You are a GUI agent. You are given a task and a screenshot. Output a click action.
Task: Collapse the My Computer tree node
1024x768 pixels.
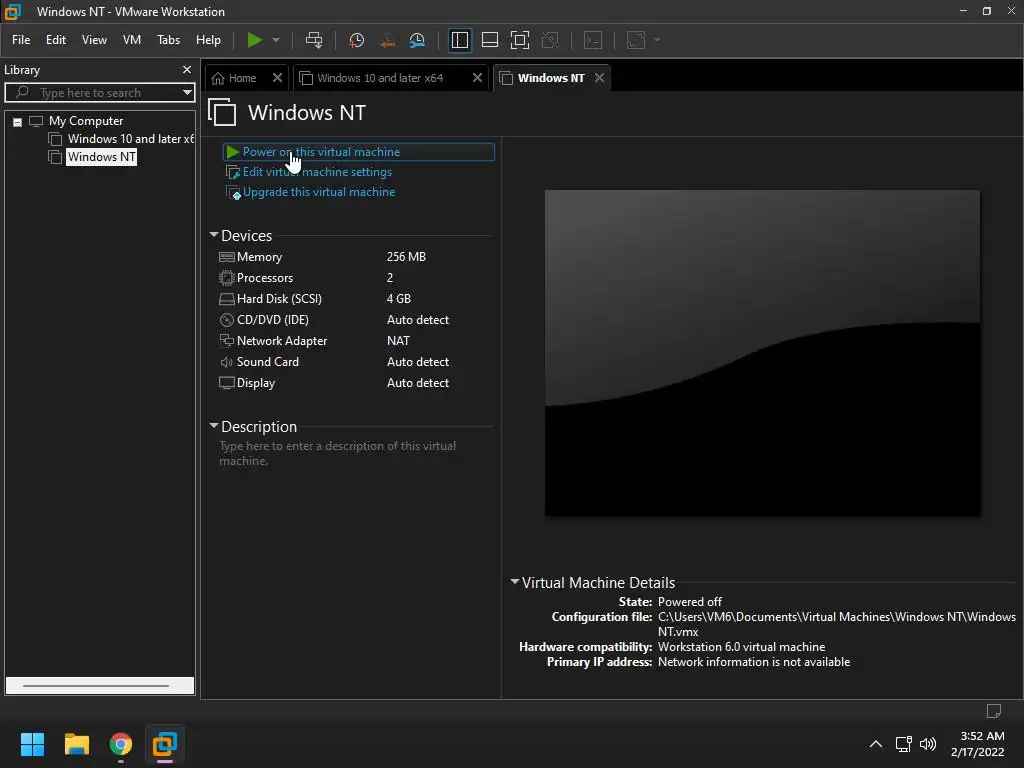(18, 122)
